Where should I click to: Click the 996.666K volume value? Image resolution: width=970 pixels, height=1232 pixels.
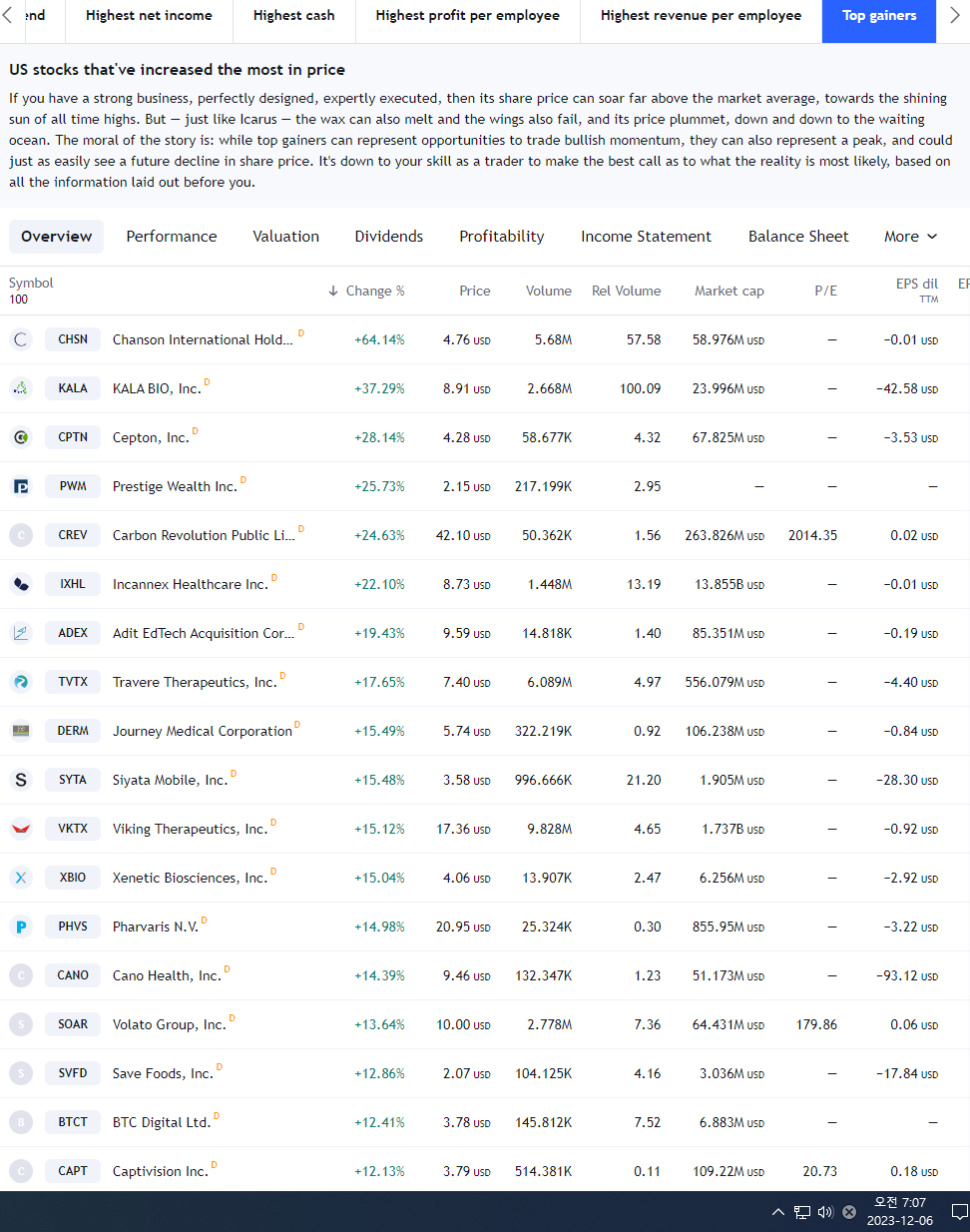544,780
